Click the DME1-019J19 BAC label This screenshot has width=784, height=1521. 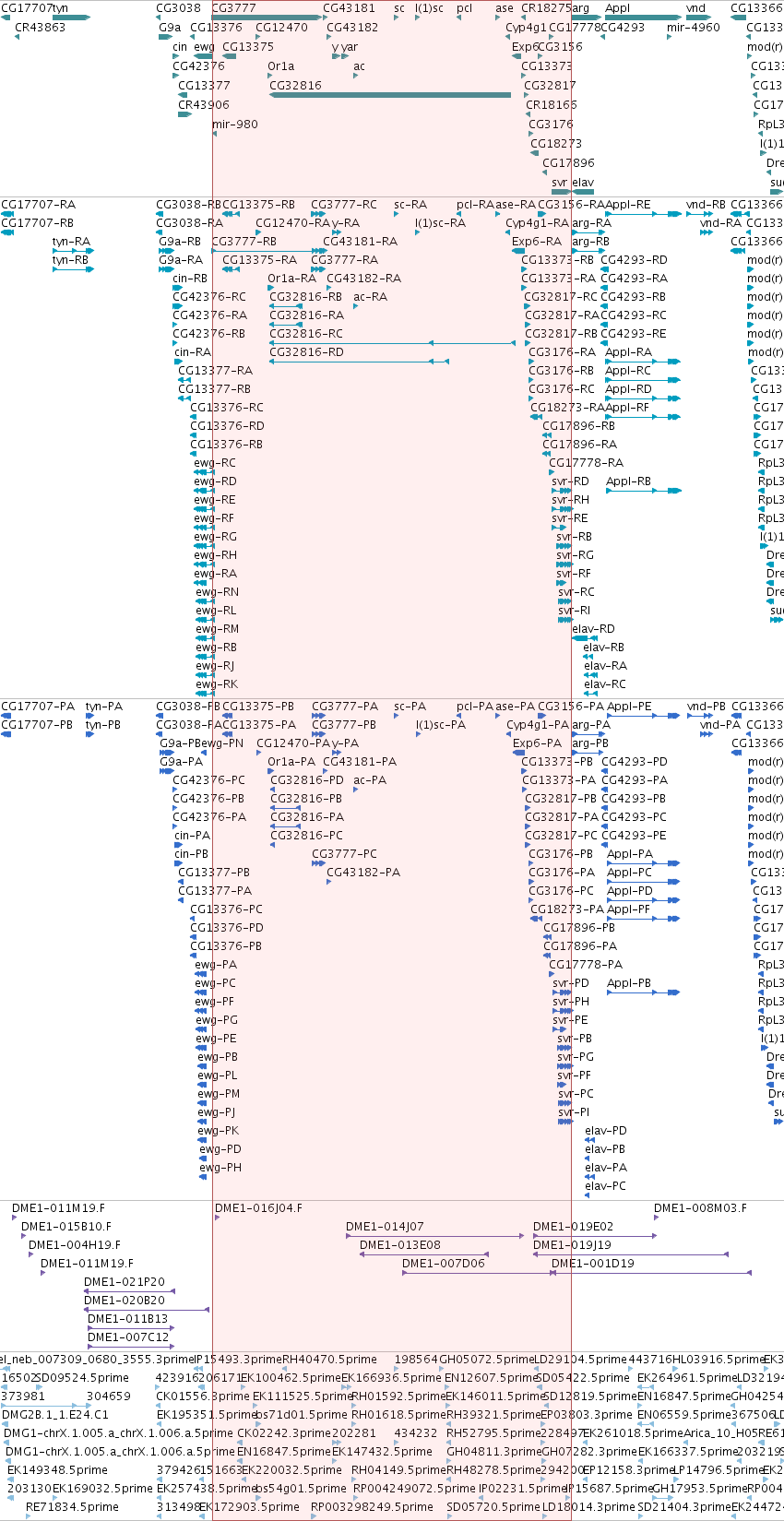coord(572,1245)
